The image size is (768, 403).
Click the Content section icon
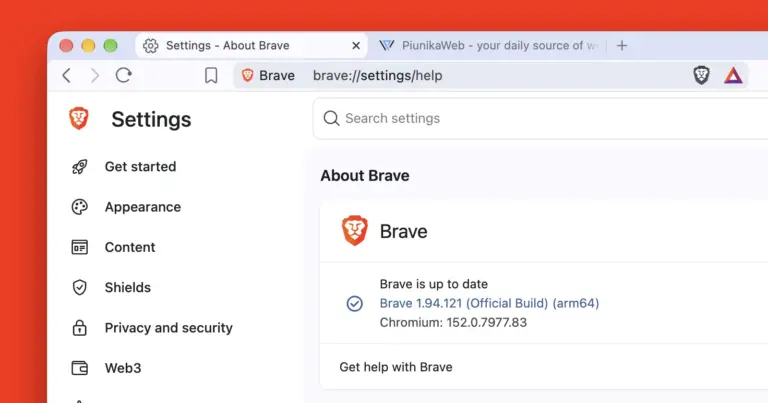(x=79, y=247)
